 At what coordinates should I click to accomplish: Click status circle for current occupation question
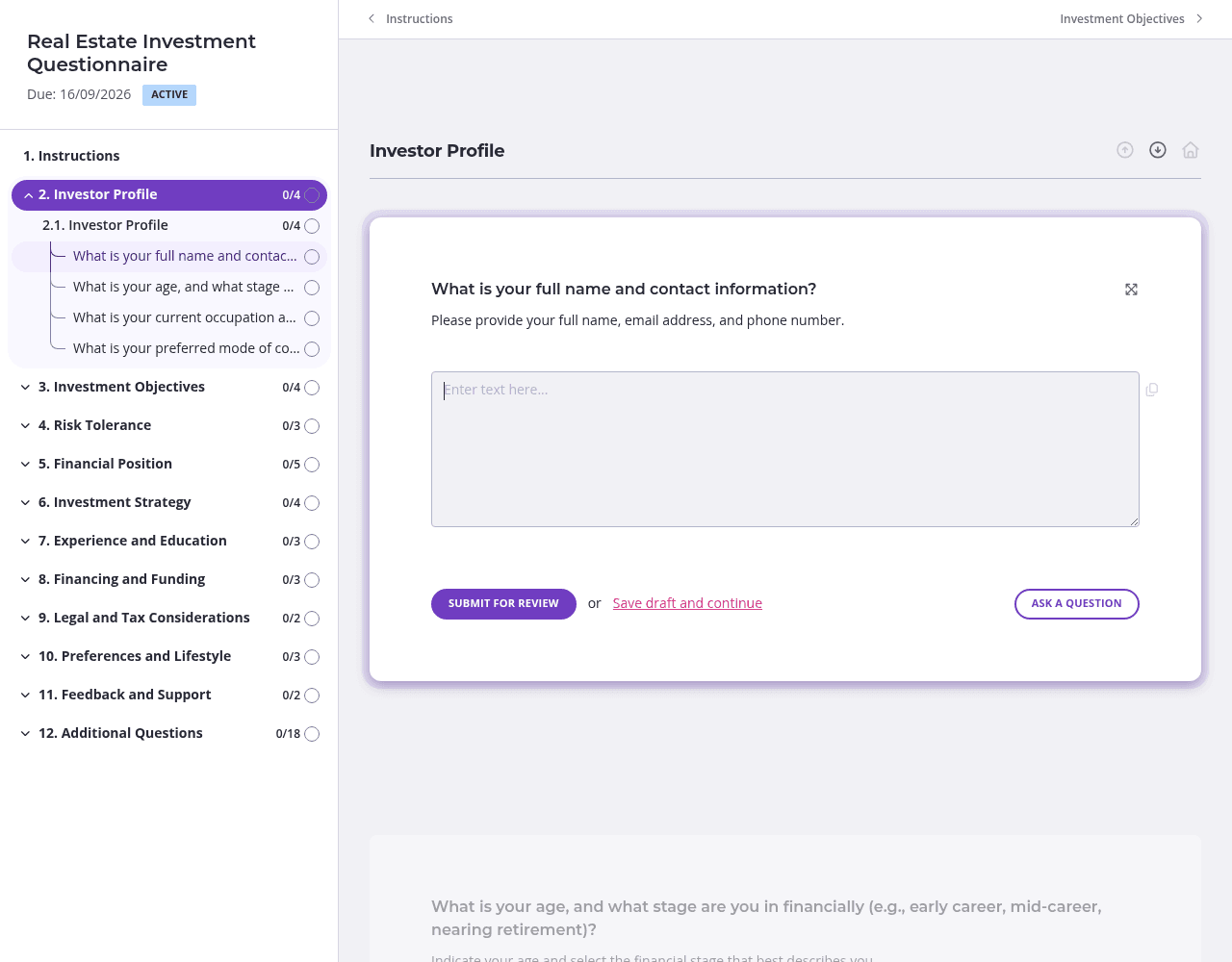coord(312,318)
